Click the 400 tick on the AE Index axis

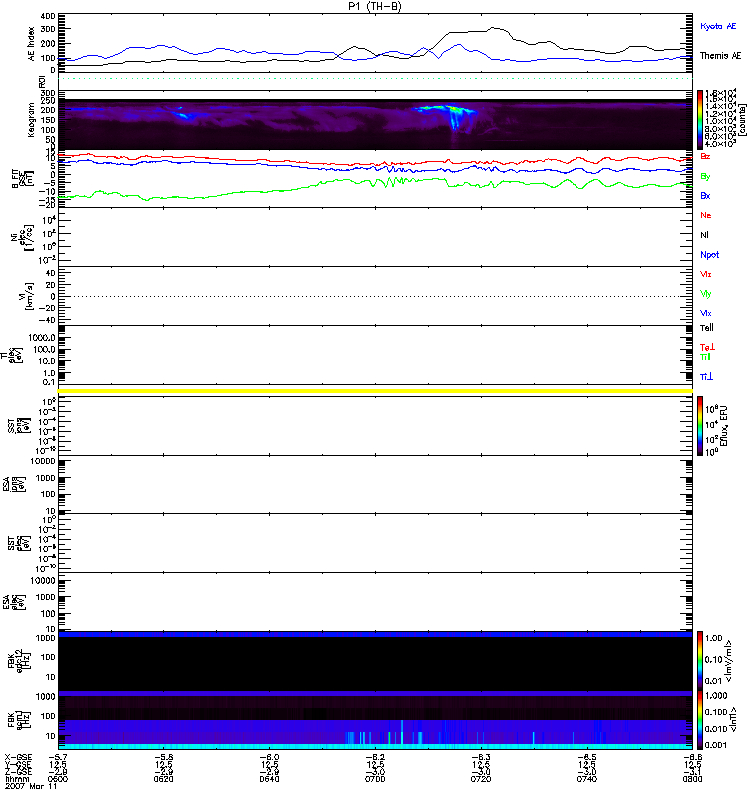[48, 16]
